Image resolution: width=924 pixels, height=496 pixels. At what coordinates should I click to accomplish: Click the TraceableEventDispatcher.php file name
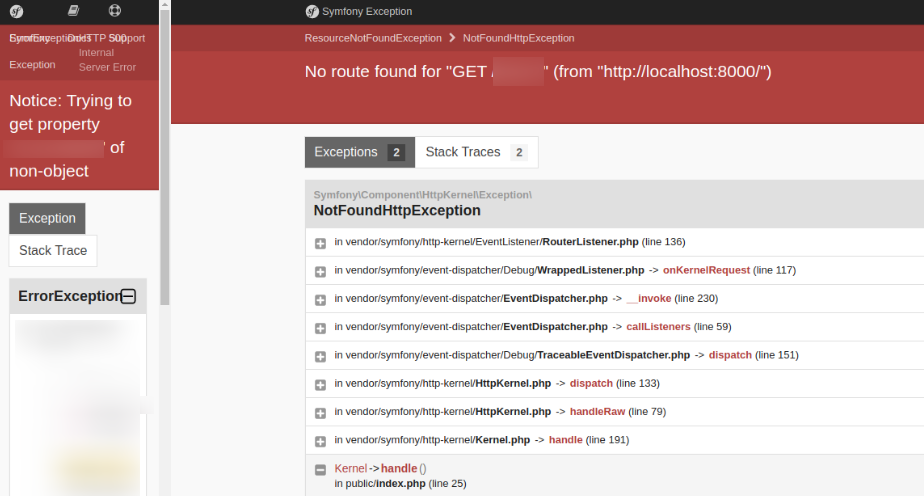coord(613,355)
